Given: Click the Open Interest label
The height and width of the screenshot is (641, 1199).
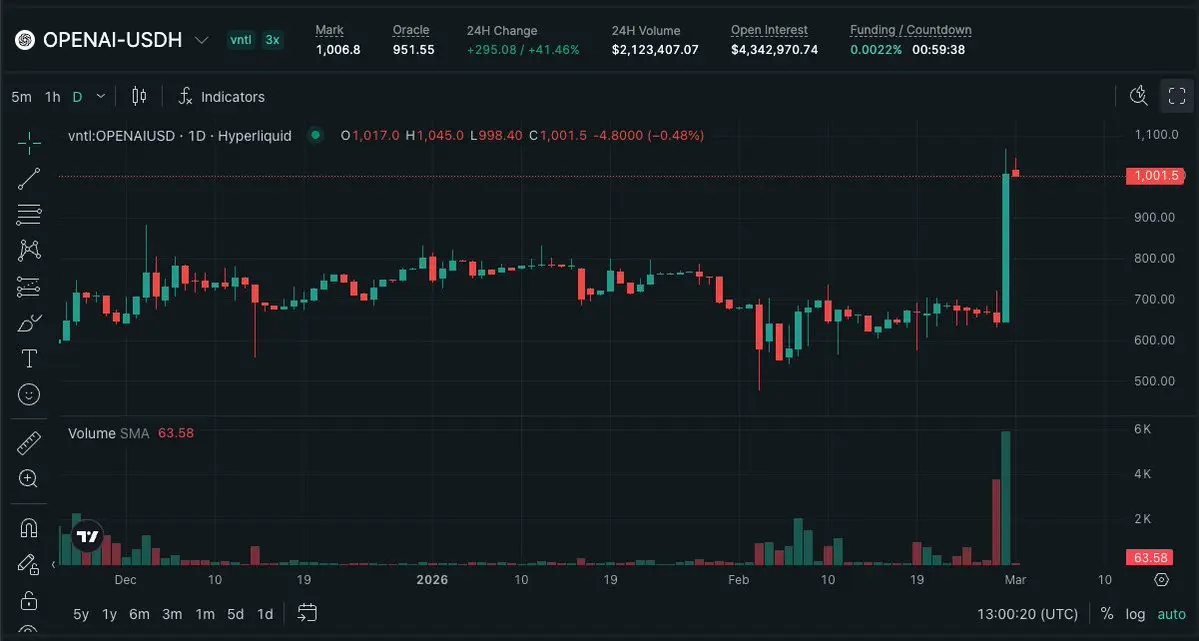Looking at the screenshot, I should (x=769, y=30).
